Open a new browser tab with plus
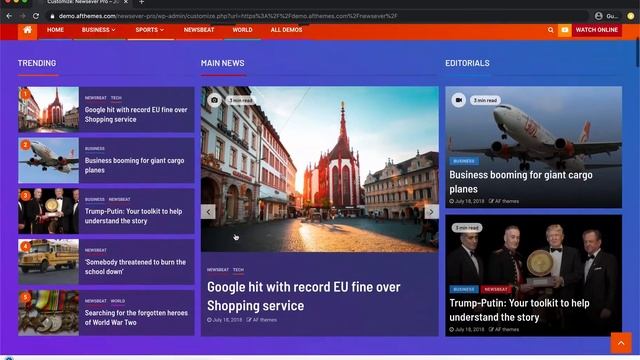 [141, 2]
